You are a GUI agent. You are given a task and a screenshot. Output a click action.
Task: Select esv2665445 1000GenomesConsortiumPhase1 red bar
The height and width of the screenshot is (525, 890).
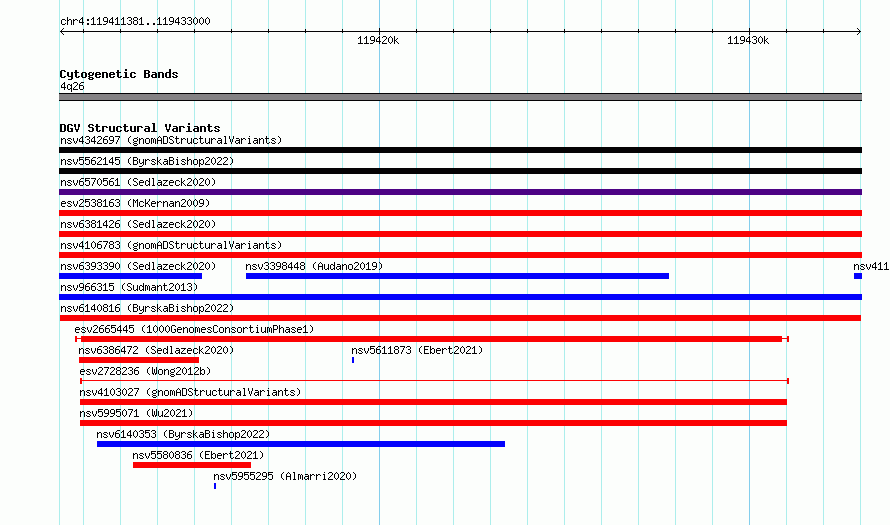click(x=432, y=339)
